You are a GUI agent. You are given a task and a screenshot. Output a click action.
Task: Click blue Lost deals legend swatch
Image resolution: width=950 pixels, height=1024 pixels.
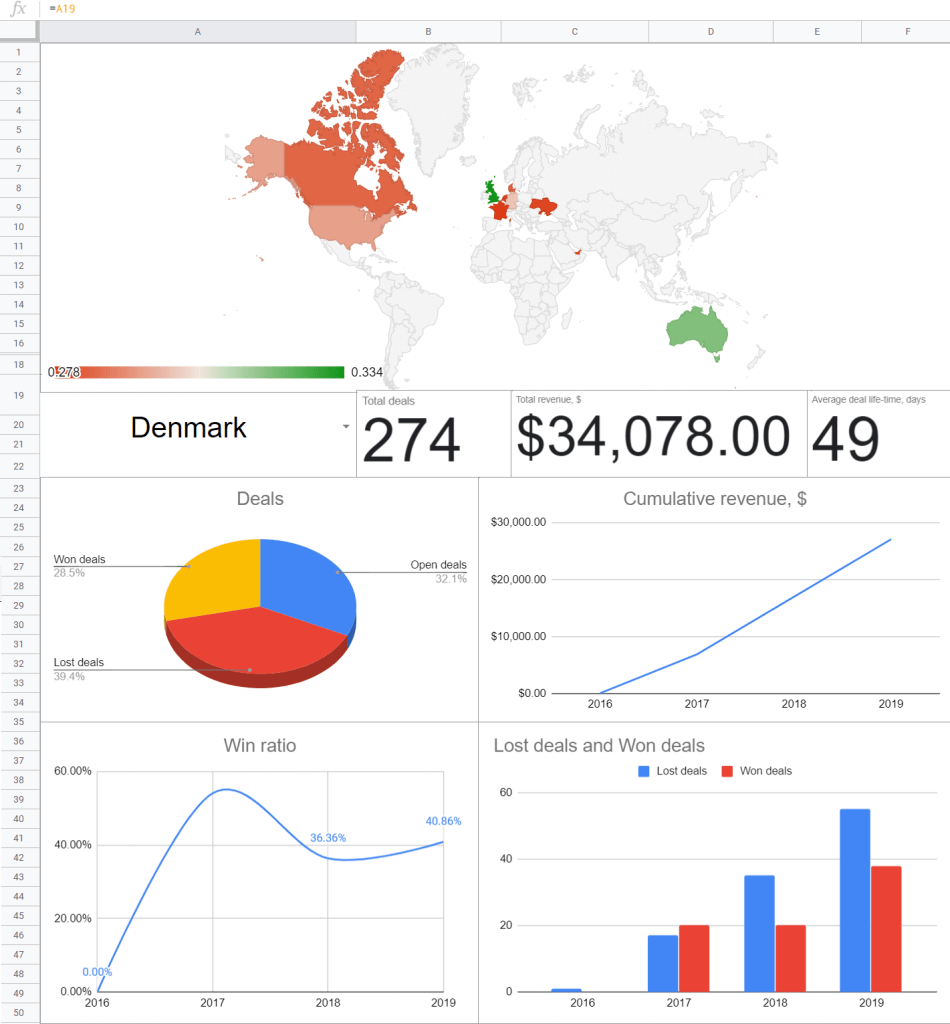pos(645,771)
